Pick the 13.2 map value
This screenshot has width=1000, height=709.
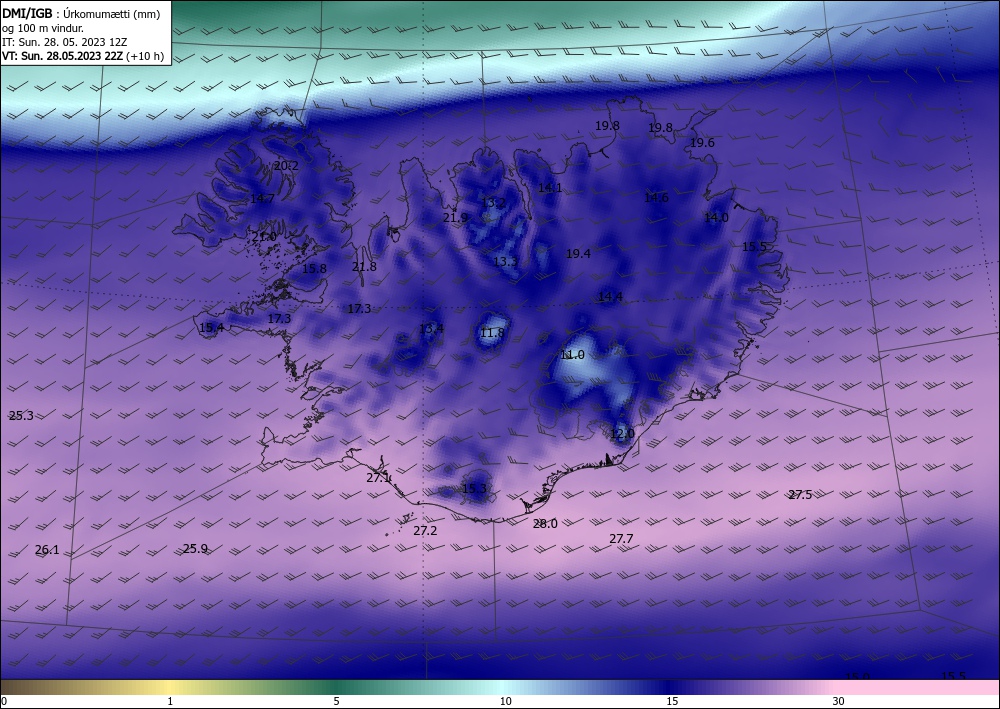[x=493, y=203]
